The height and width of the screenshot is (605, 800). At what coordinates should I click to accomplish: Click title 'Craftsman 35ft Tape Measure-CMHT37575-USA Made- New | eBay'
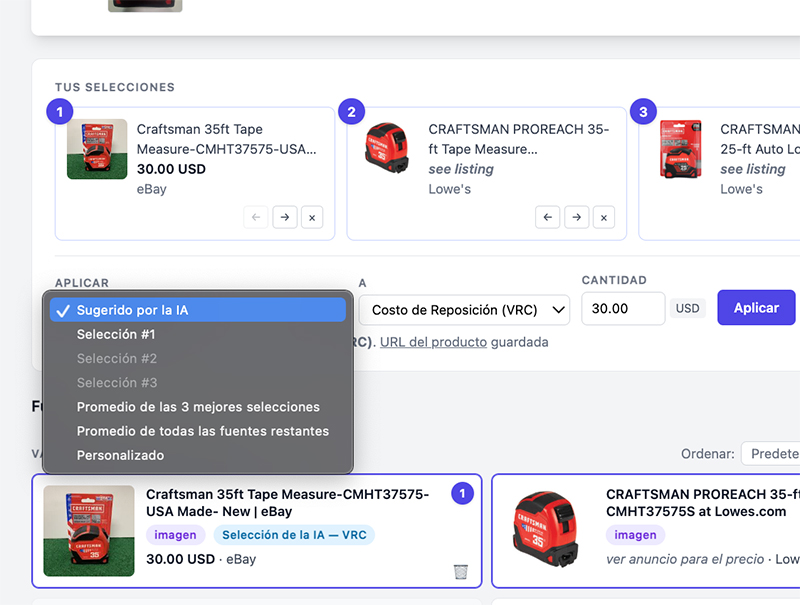[287, 502]
